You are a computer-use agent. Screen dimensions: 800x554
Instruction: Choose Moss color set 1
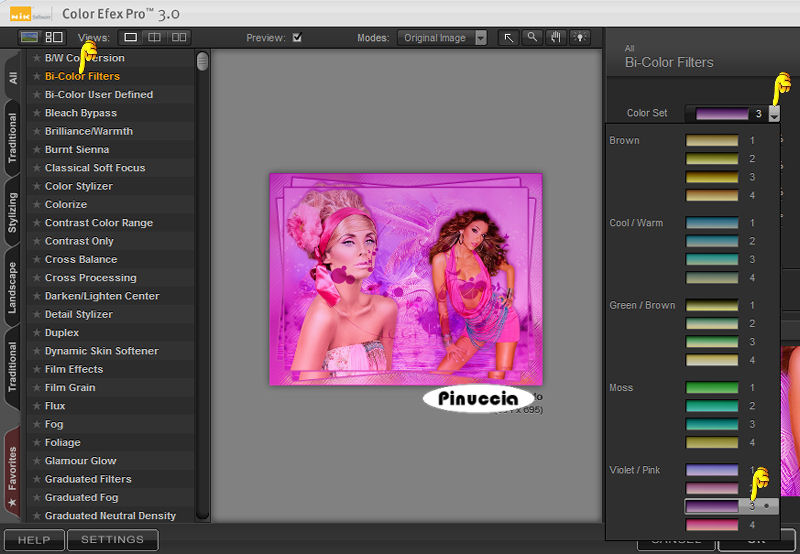712,388
